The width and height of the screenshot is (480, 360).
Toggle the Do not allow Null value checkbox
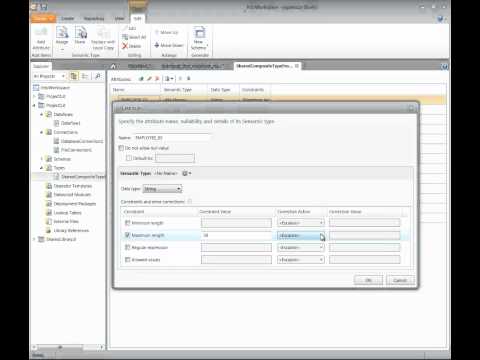tap(121, 148)
